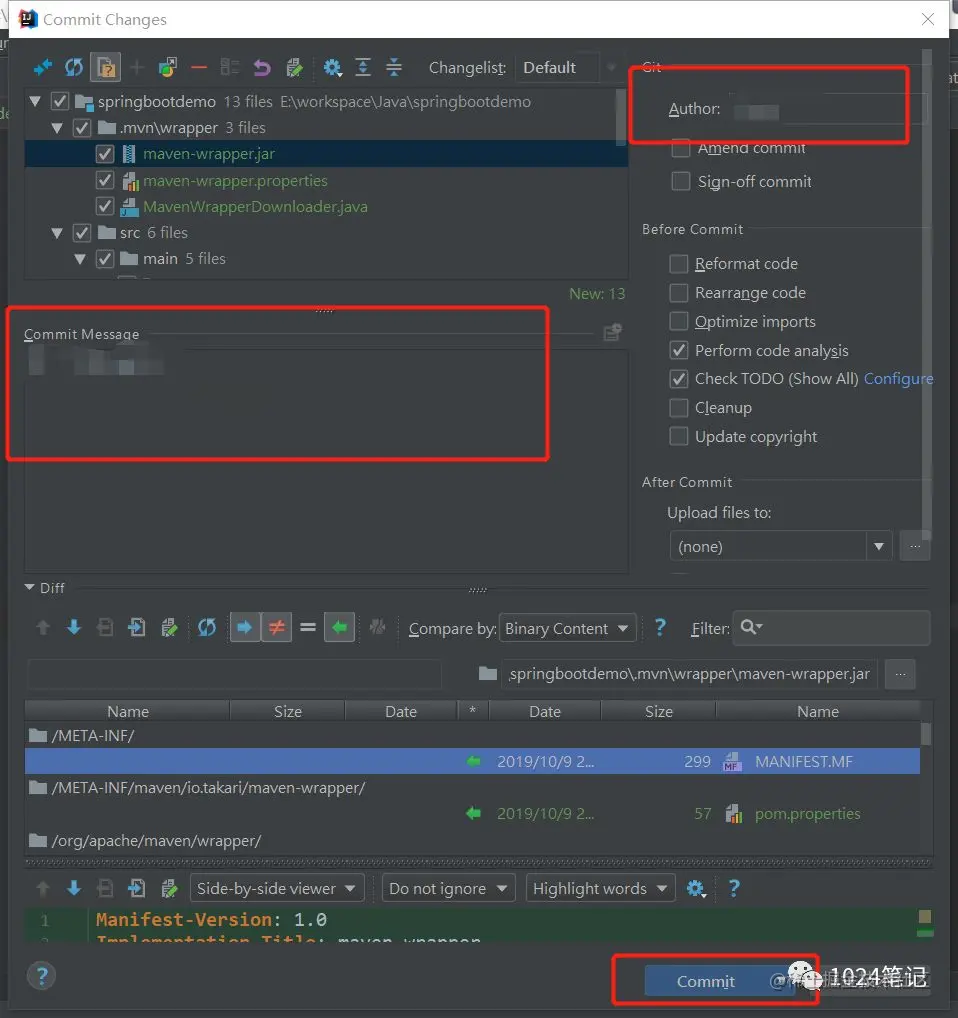Toggle blue right-arrow new files filter
The width and height of the screenshot is (958, 1018).
[x=245, y=627]
